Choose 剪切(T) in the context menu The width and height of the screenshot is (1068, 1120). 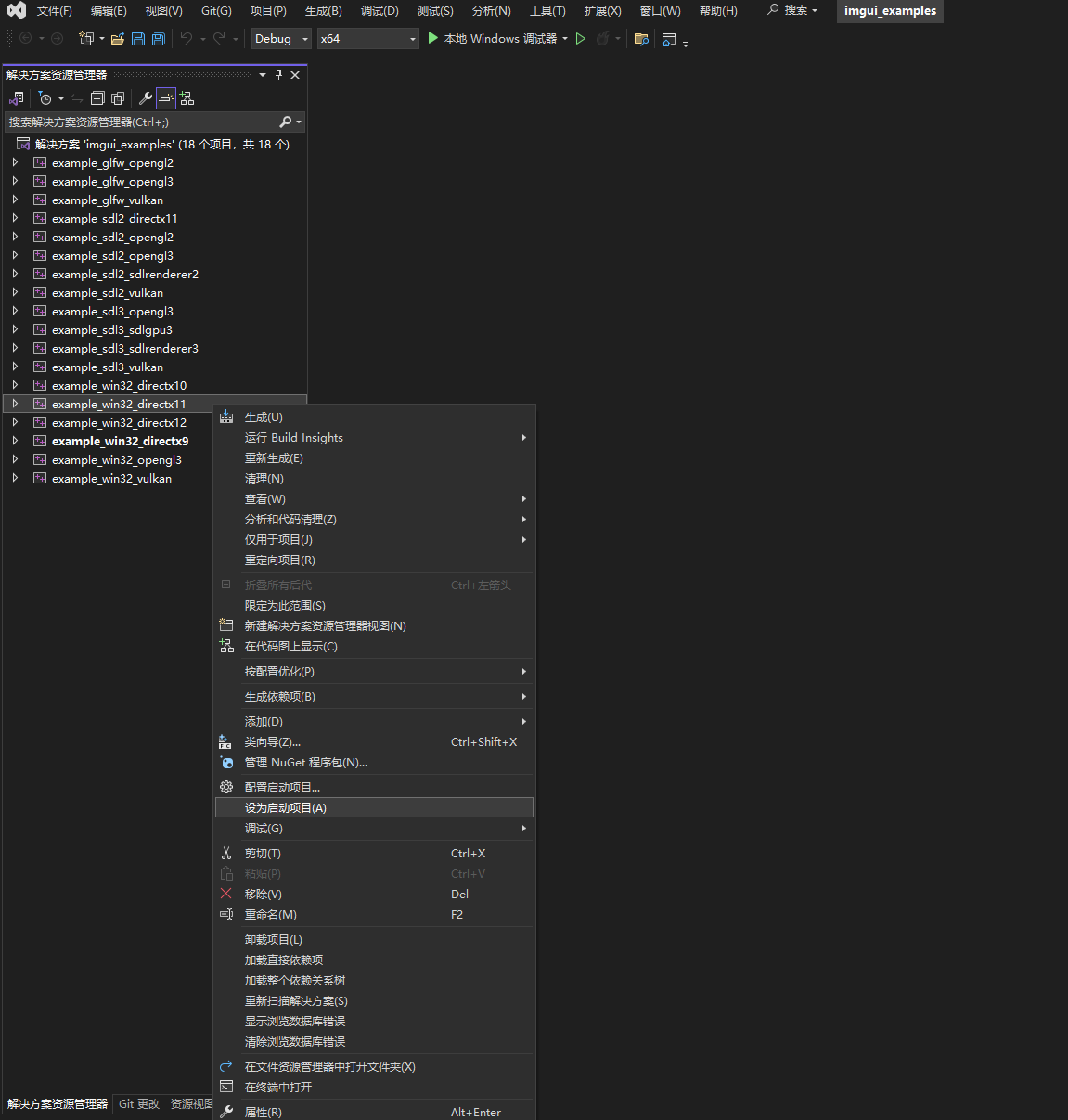pyautogui.click(x=375, y=854)
